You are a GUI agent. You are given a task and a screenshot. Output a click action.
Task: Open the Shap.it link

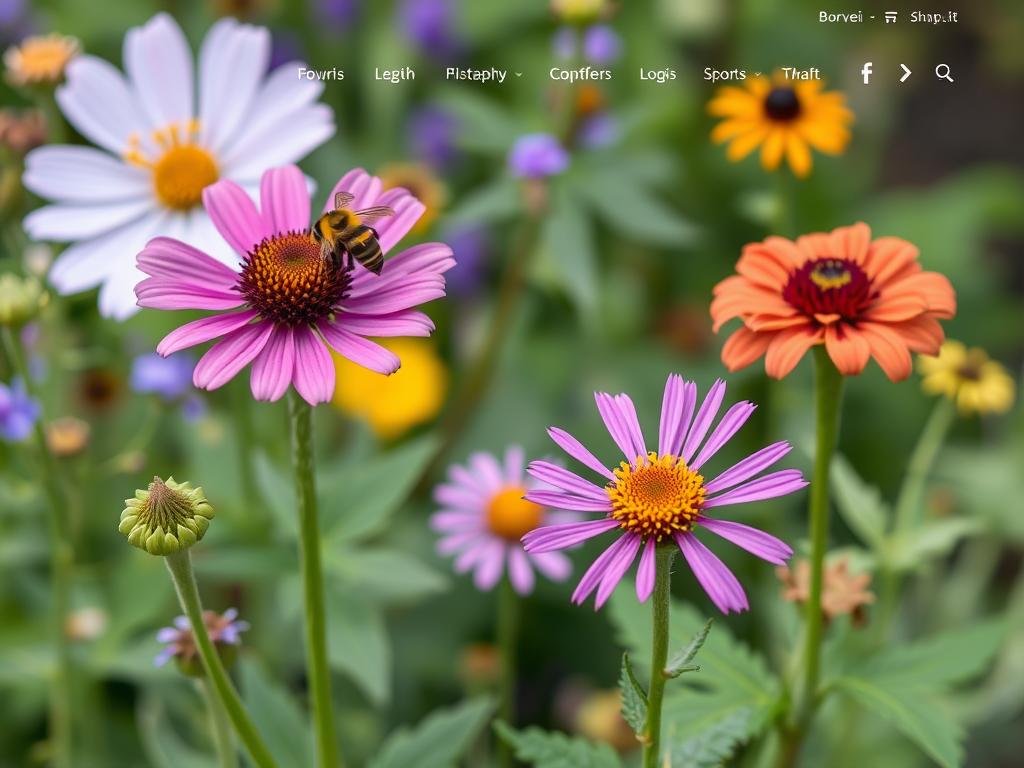[x=933, y=17]
